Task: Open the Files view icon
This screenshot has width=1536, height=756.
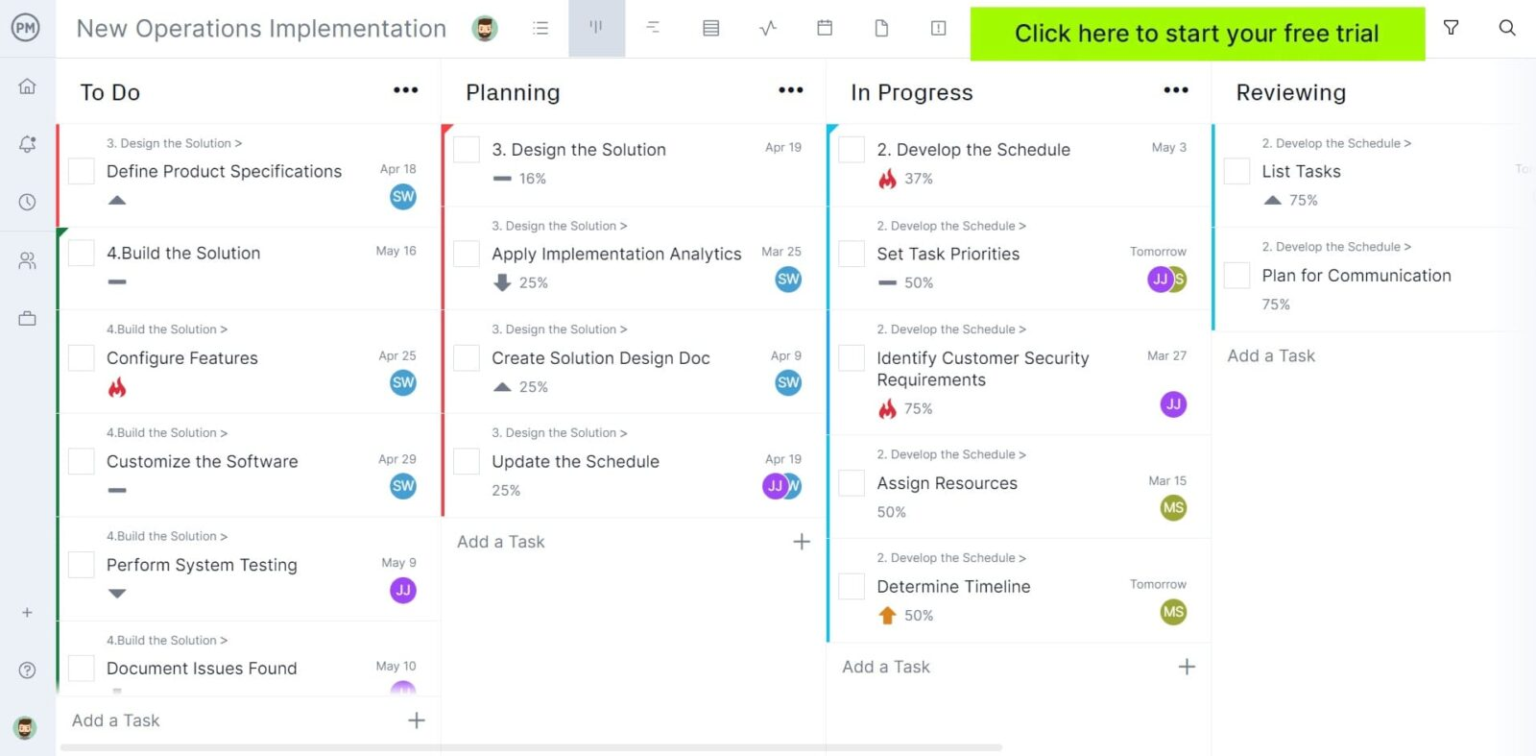Action: coord(881,30)
